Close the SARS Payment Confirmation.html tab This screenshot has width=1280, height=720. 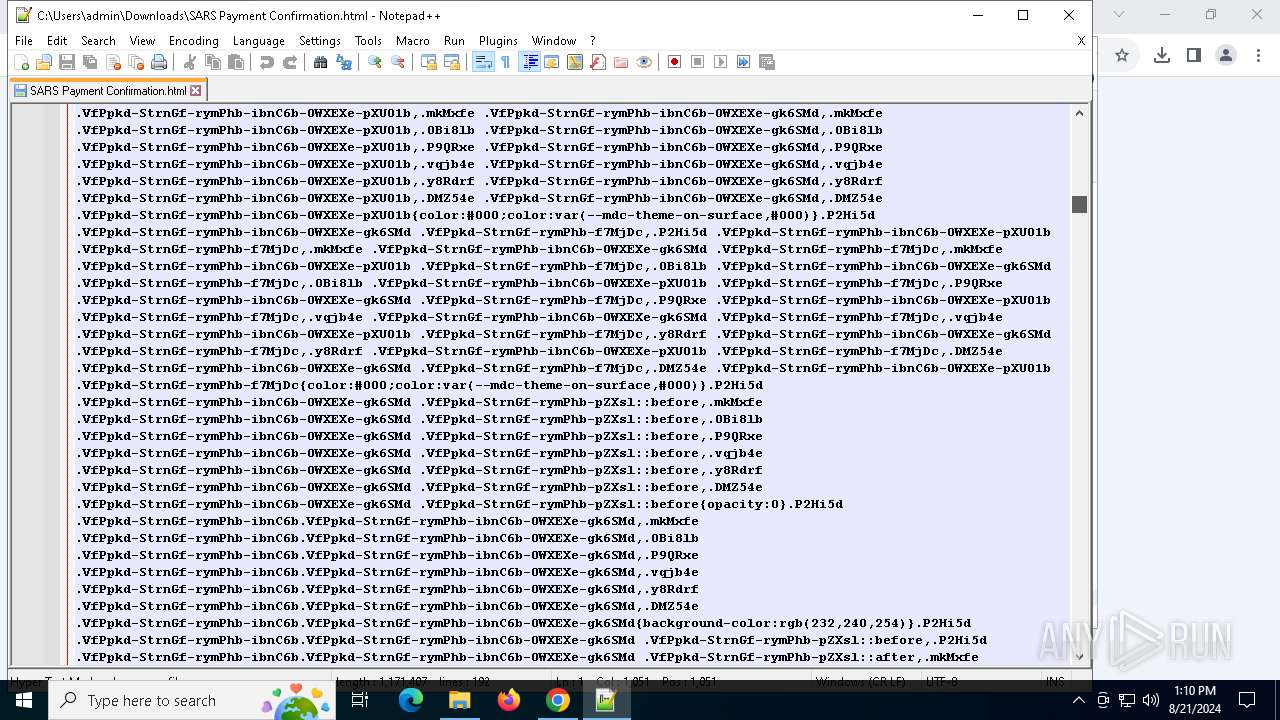(x=196, y=91)
